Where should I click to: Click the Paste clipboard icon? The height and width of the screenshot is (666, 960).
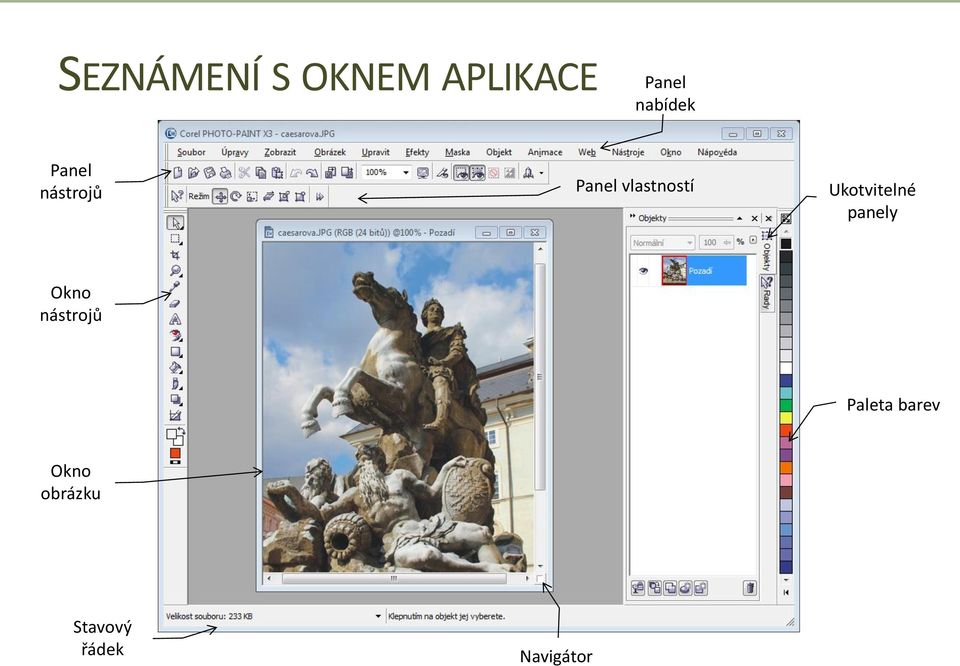tap(277, 173)
